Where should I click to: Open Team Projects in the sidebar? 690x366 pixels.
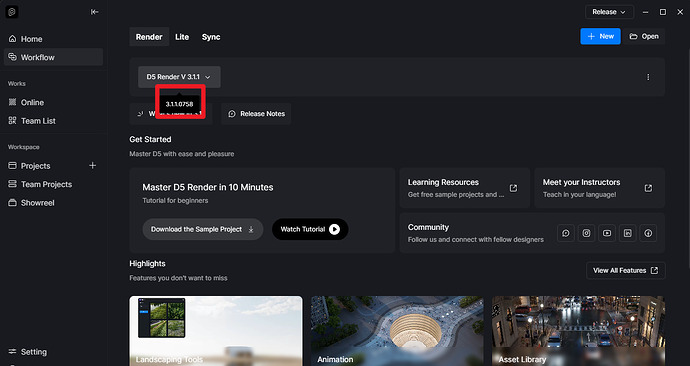[53, 184]
